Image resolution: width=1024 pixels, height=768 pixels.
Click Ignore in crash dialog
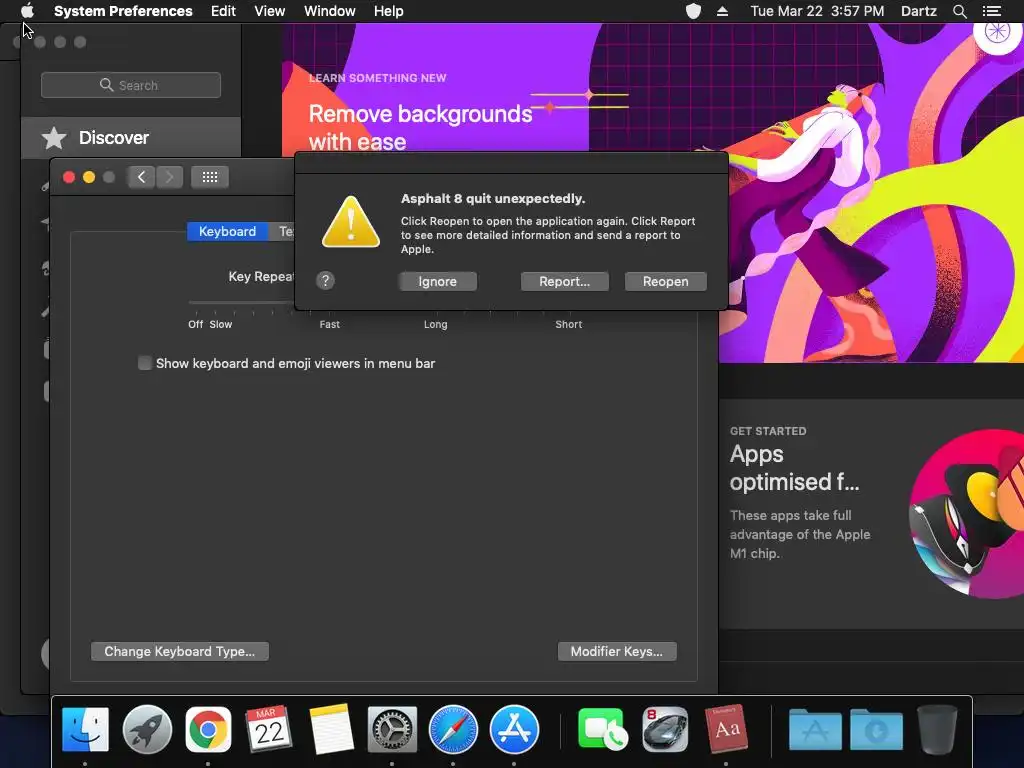click(438, 281)
